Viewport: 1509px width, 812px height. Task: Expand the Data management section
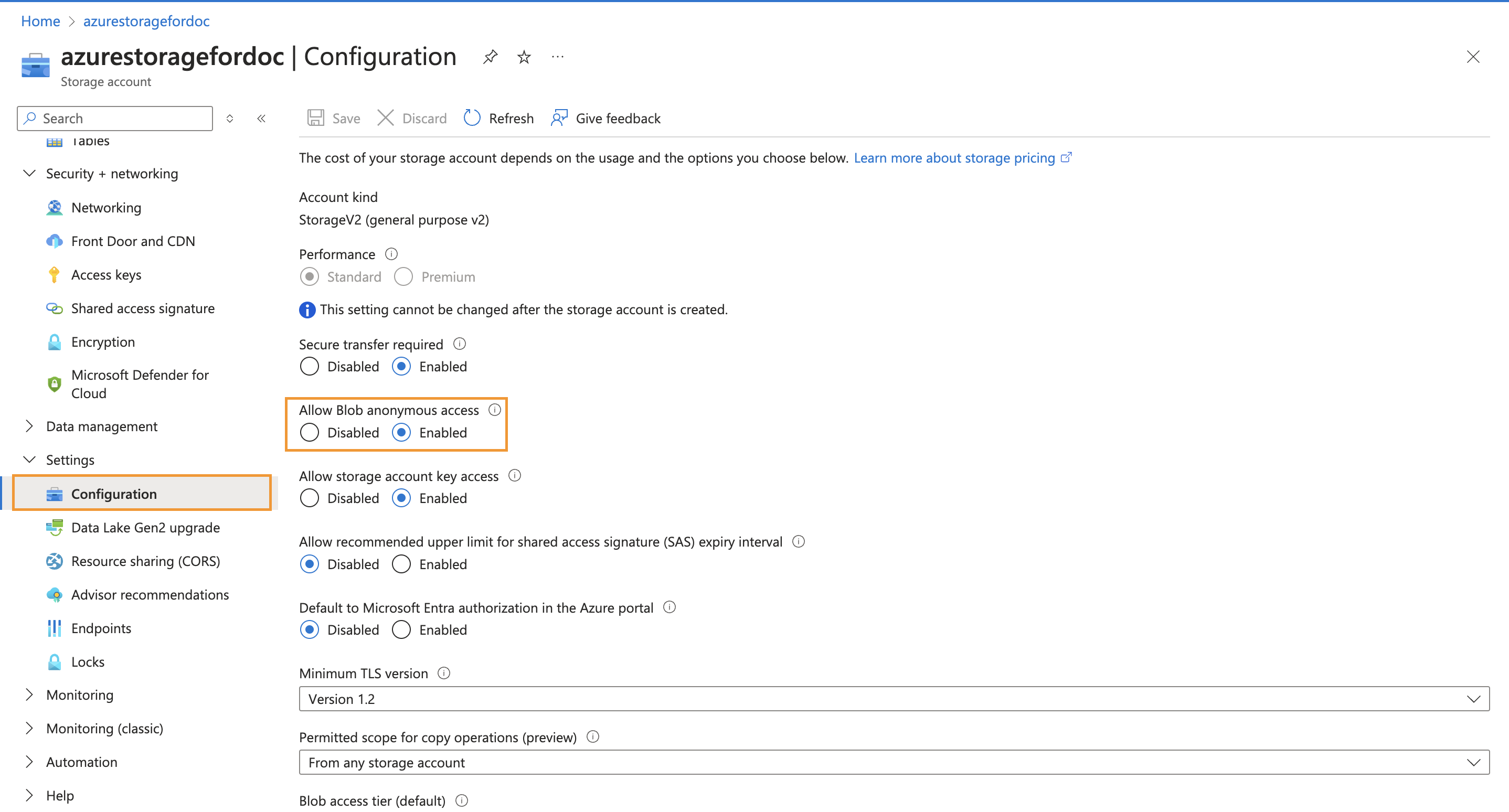29,426
